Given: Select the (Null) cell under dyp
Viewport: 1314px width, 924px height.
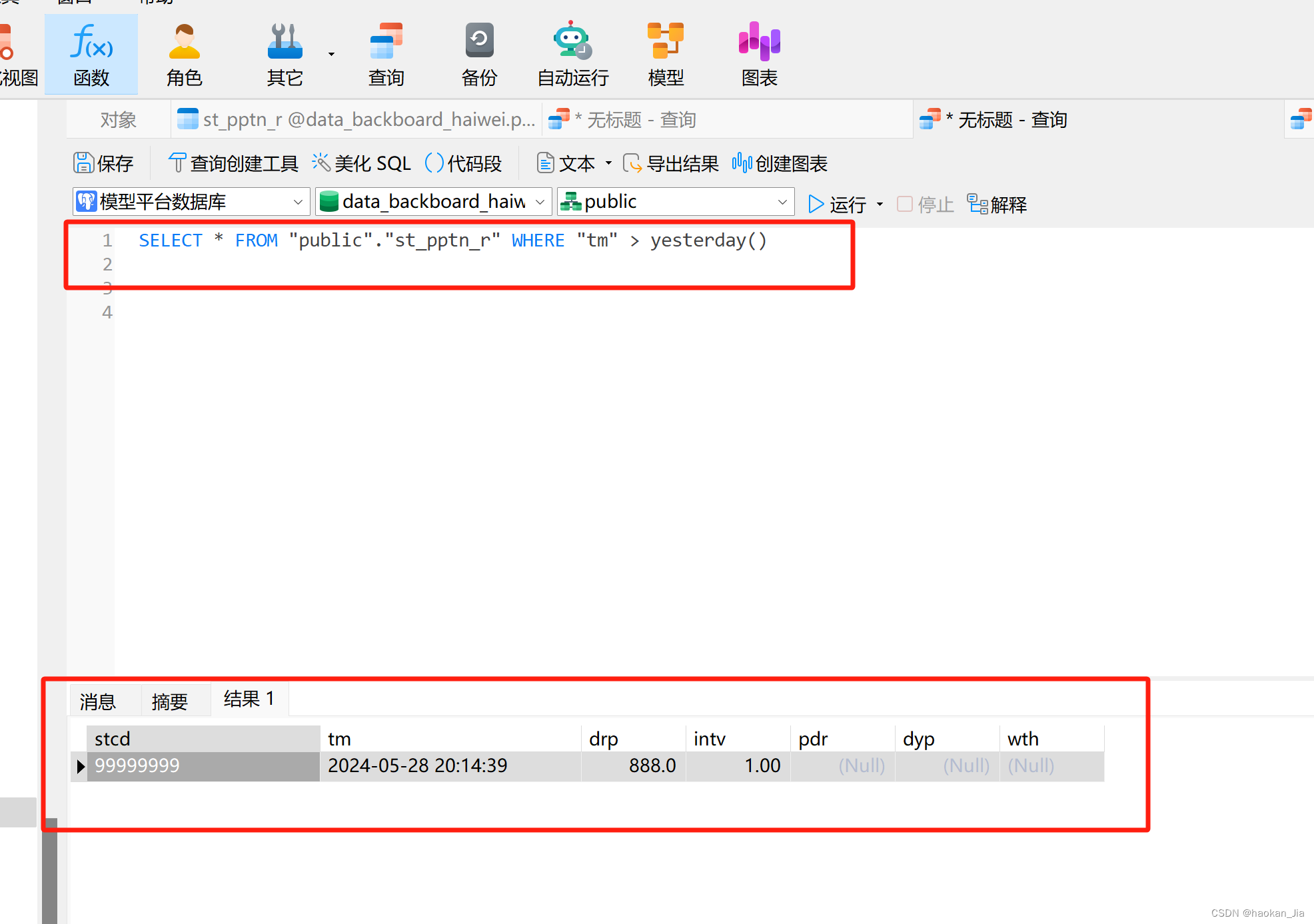Looking at the screenshot, I should (x=948, y=766).
